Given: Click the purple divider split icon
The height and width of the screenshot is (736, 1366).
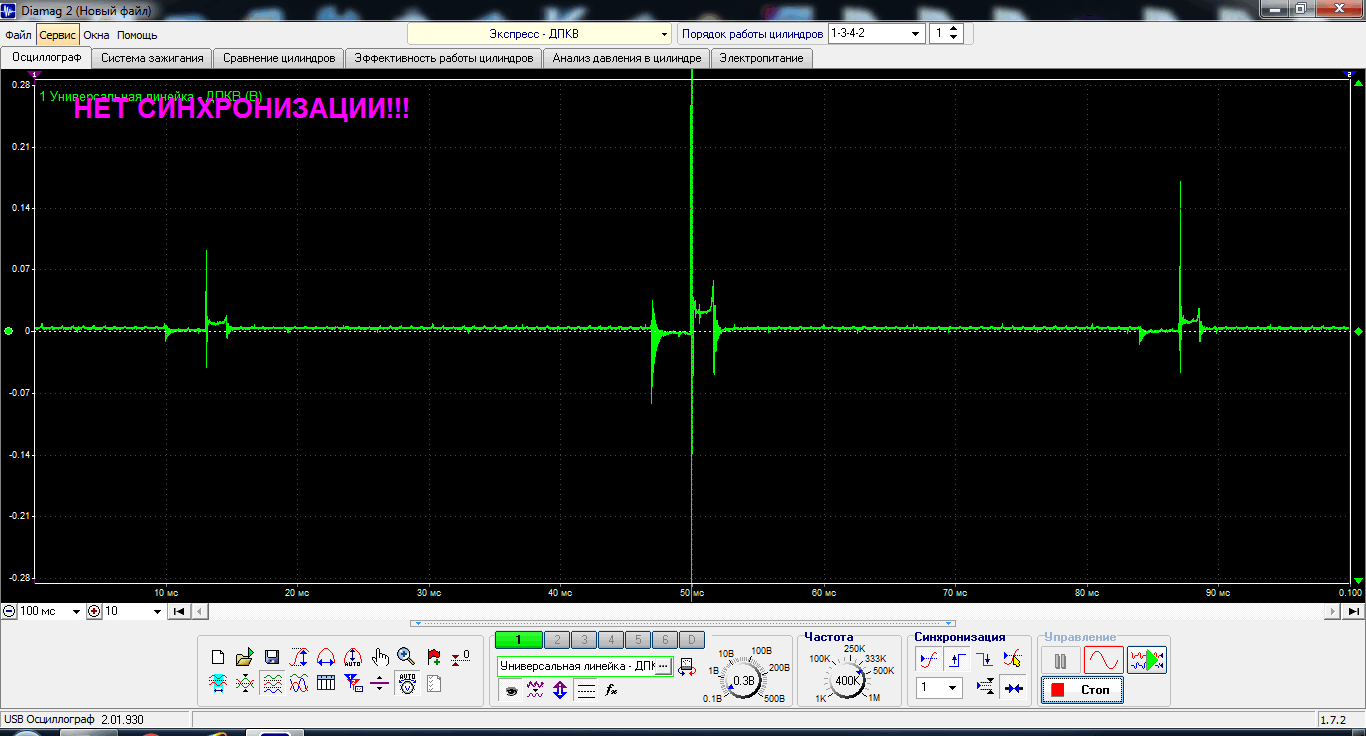Looking at the screenshot, I should coord(379,683).
